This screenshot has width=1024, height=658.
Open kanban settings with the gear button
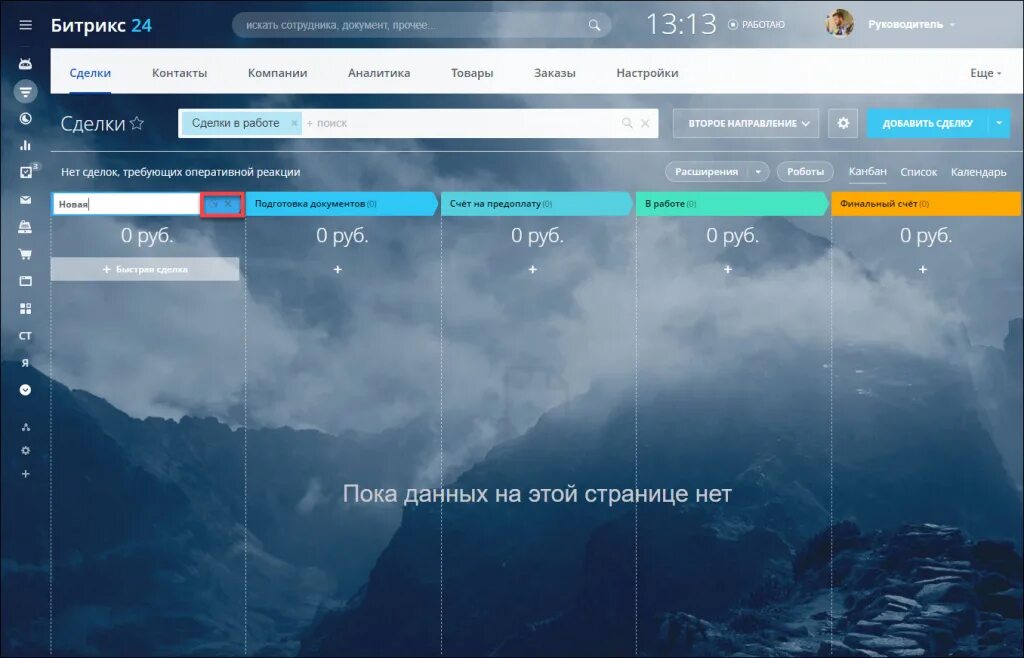click(x=843, y=123)
